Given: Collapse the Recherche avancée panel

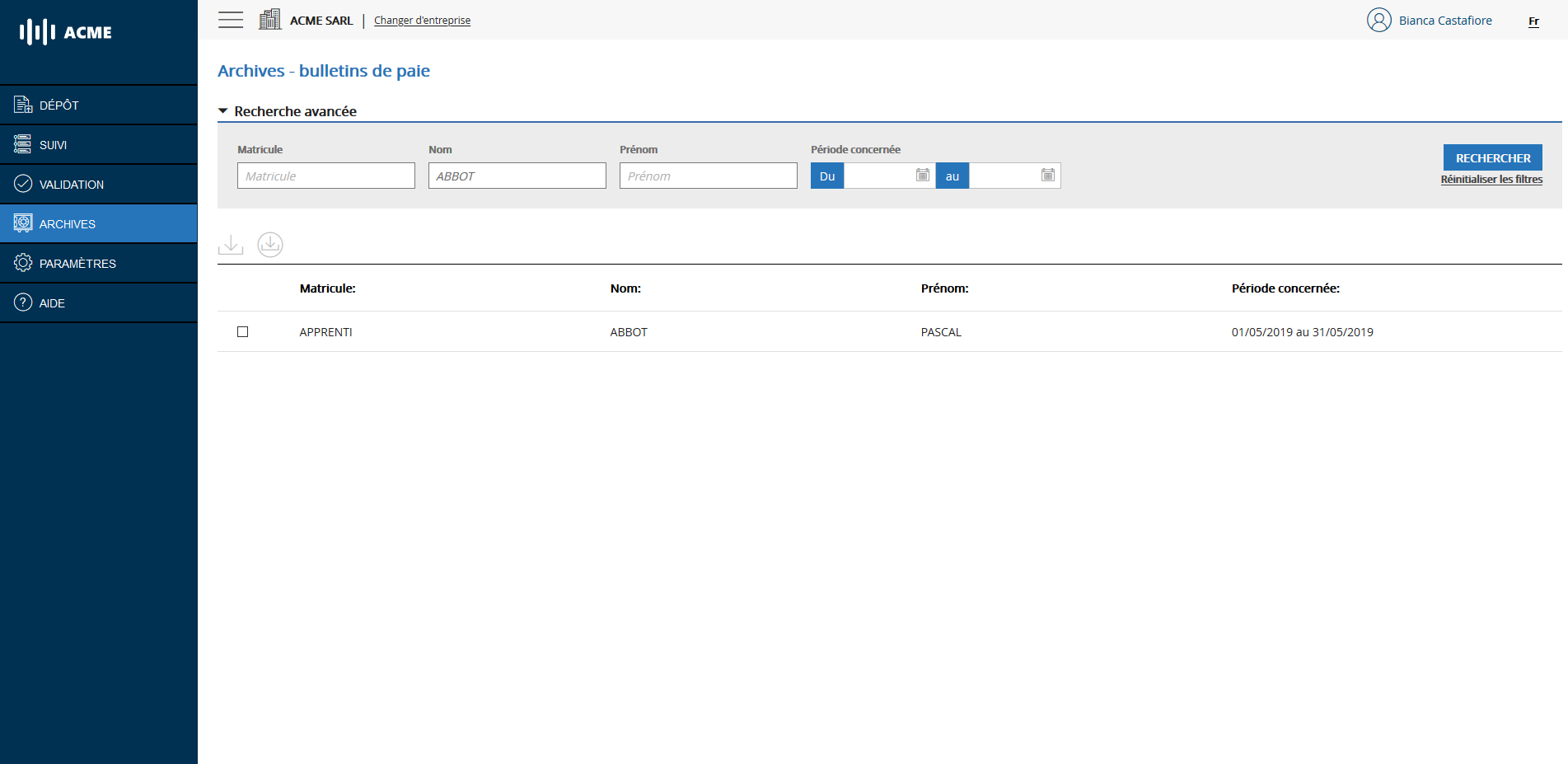Looking at the screenshot, I should pyautogui.click(x=222, y=110).
